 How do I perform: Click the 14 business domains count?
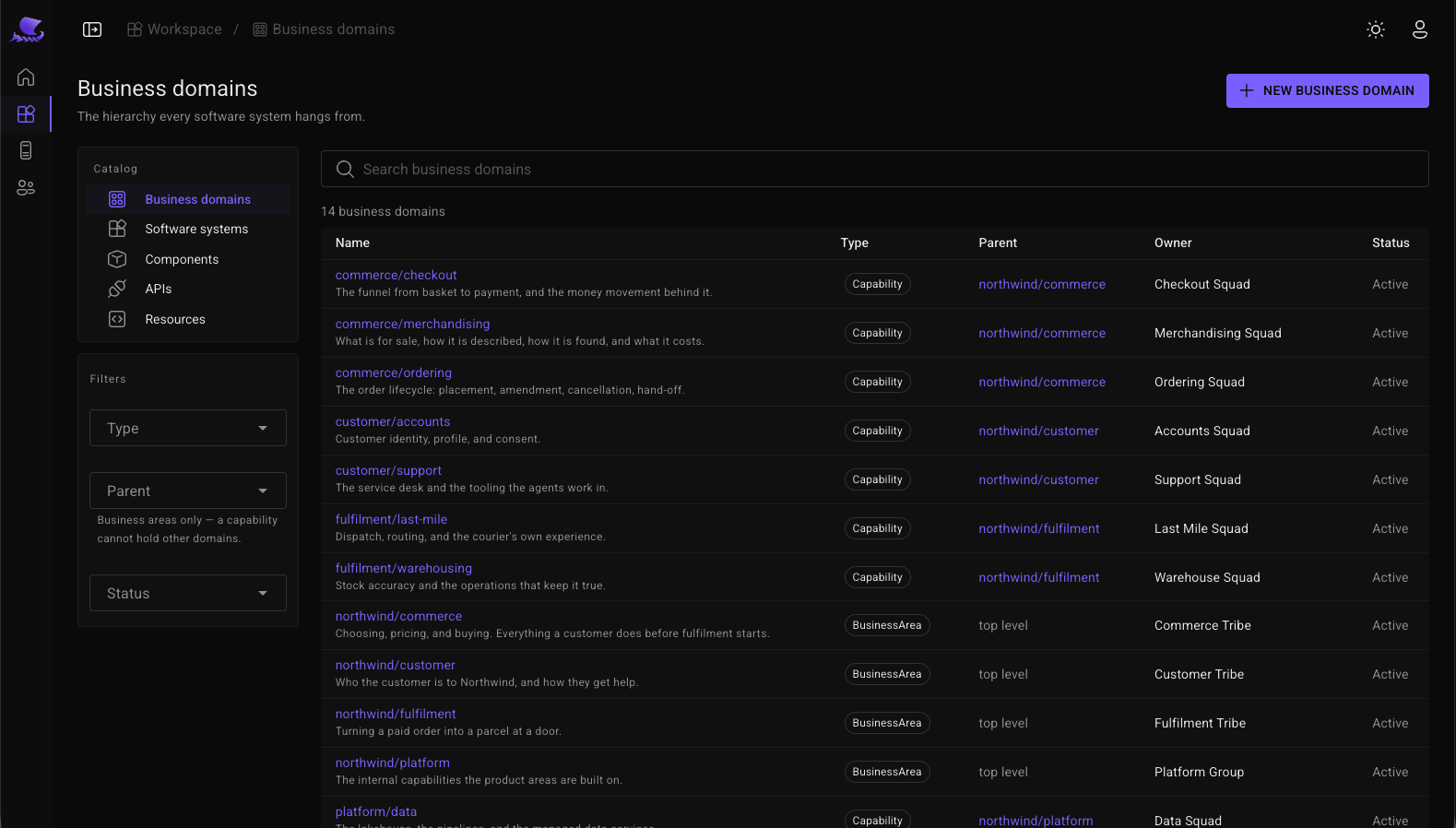tap(383, 211)
